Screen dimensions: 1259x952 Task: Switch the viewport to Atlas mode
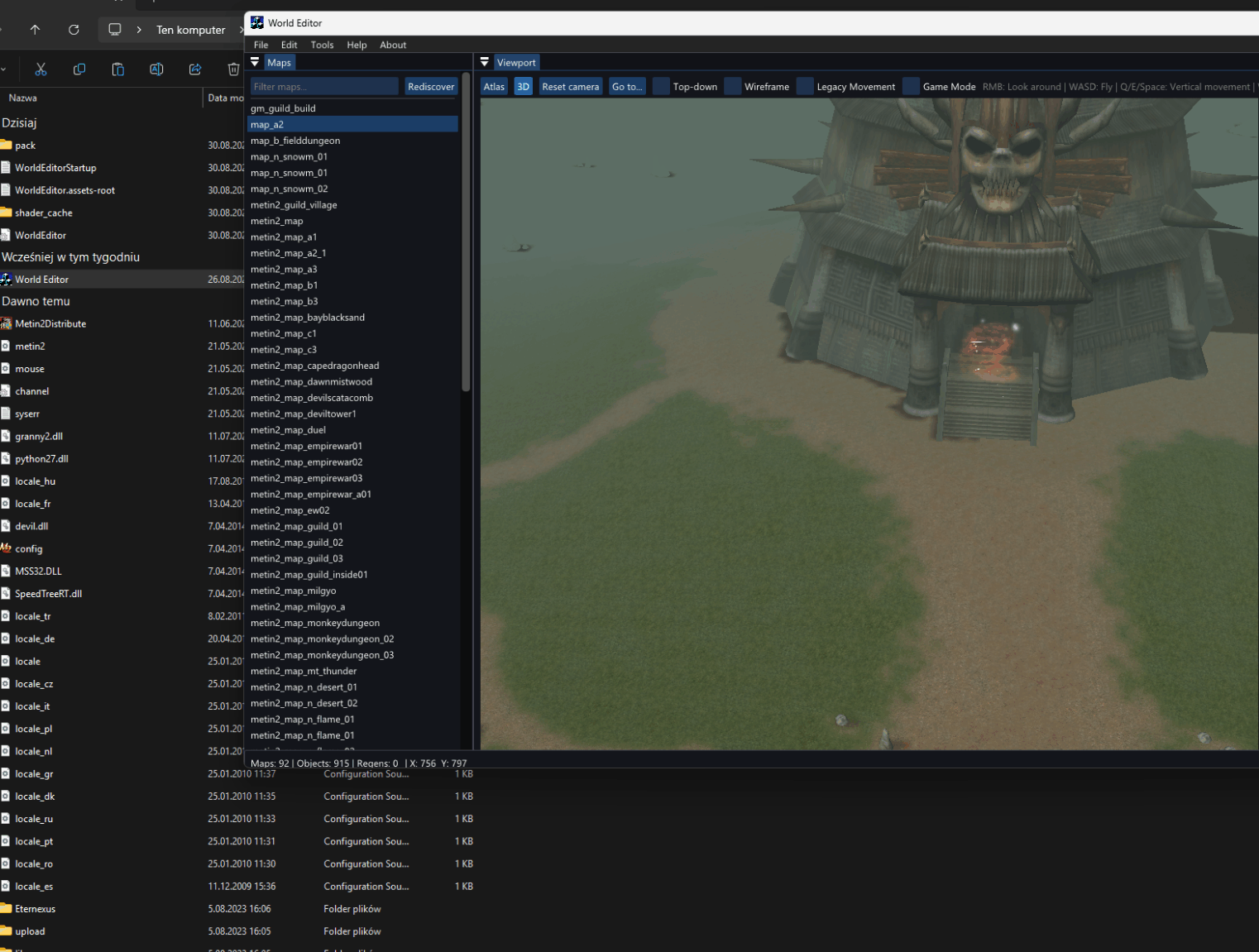pyautogui.click(x=494, y=86)
